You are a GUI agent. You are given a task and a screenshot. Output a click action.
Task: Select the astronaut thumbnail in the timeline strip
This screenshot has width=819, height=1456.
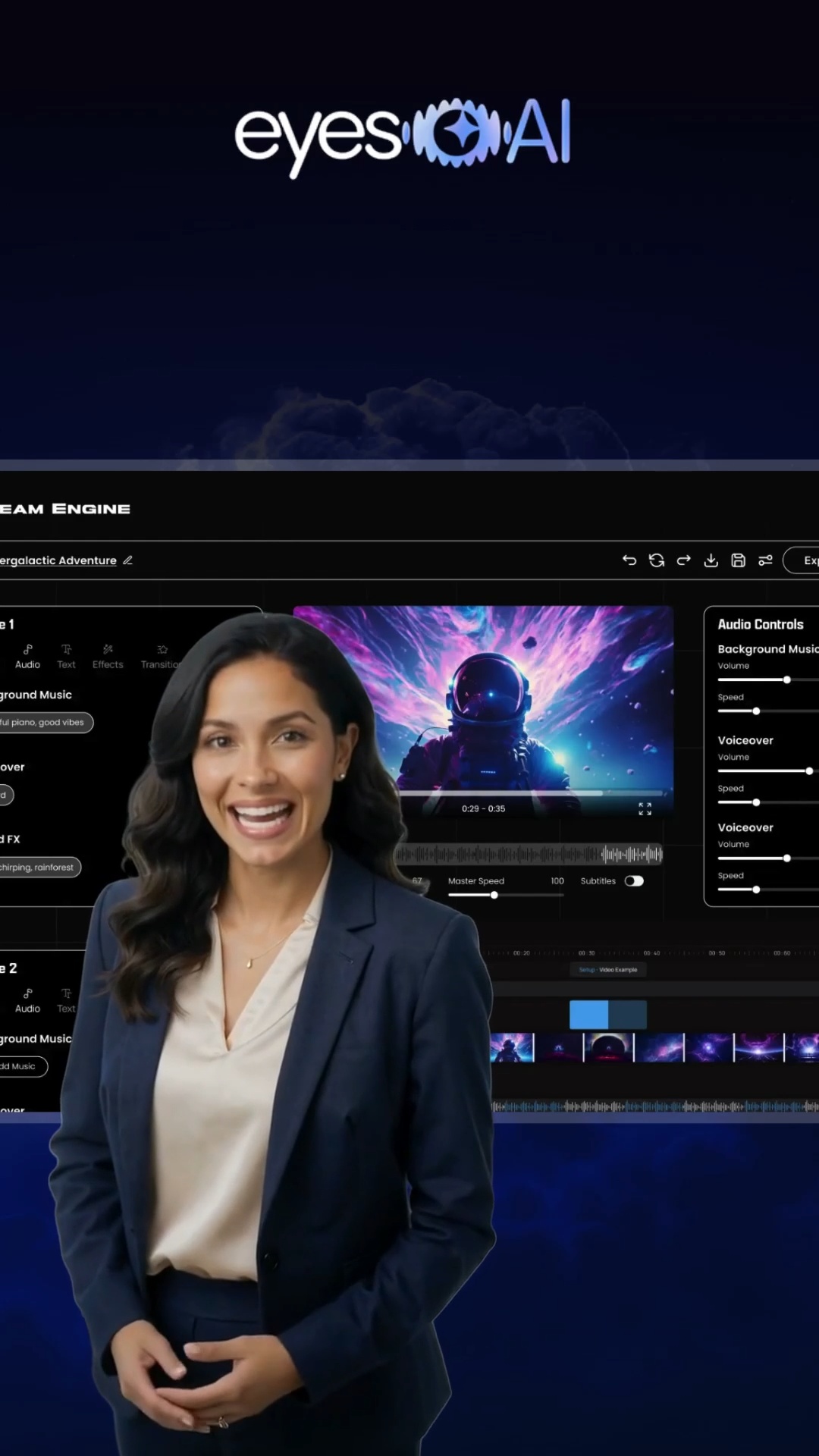[x=512, y=1047]
